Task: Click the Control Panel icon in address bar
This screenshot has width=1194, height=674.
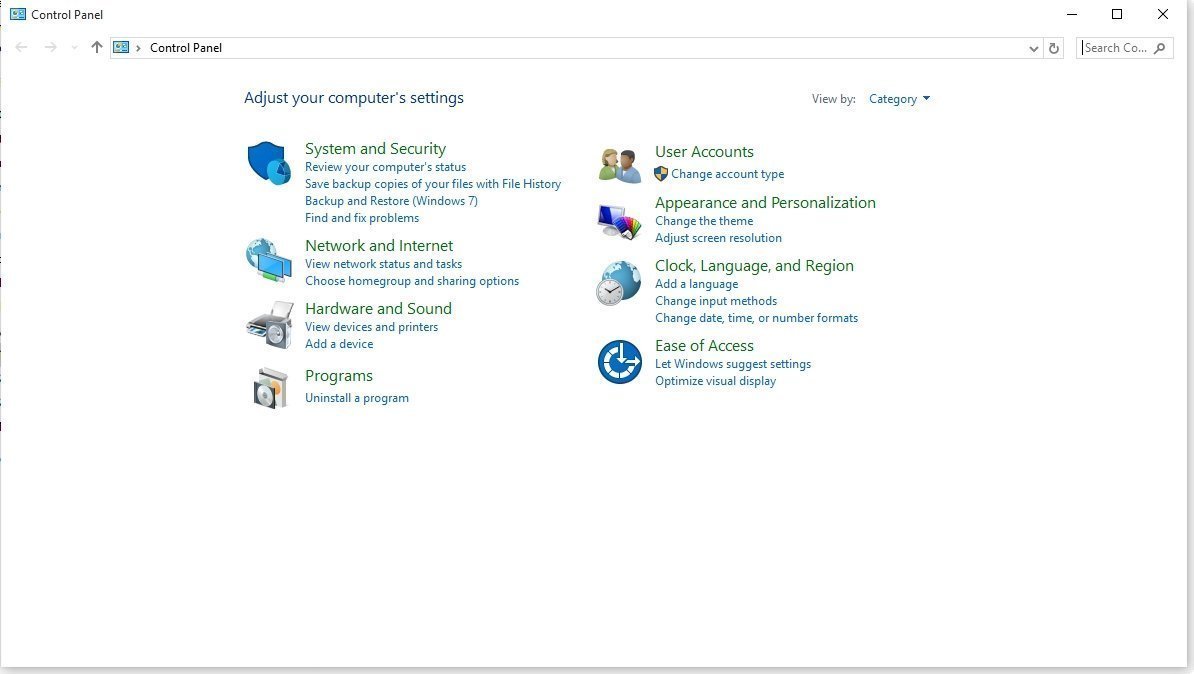Action: 120,47
